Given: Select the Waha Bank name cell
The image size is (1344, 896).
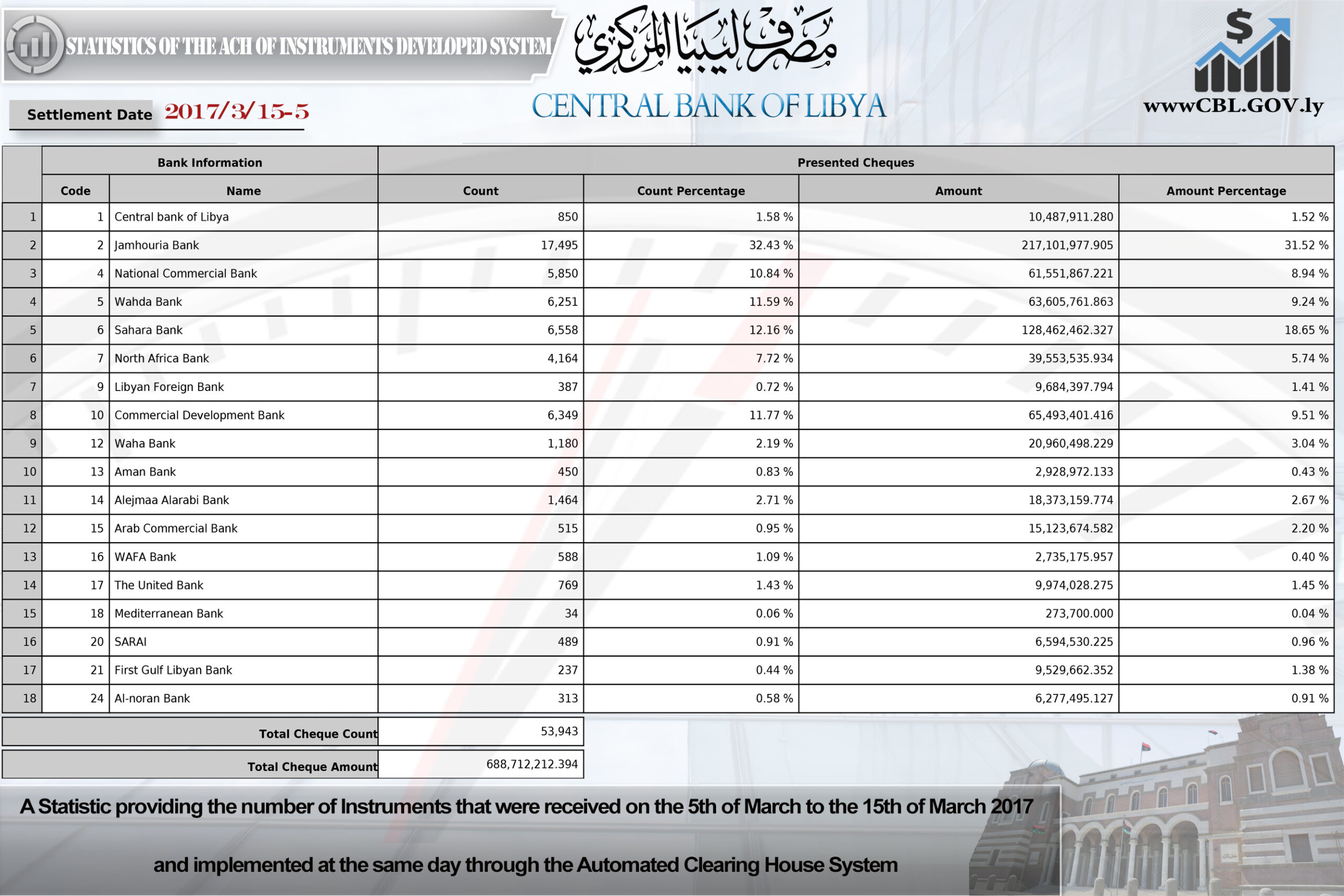Looking at the screenshot, I should [244, 444].
